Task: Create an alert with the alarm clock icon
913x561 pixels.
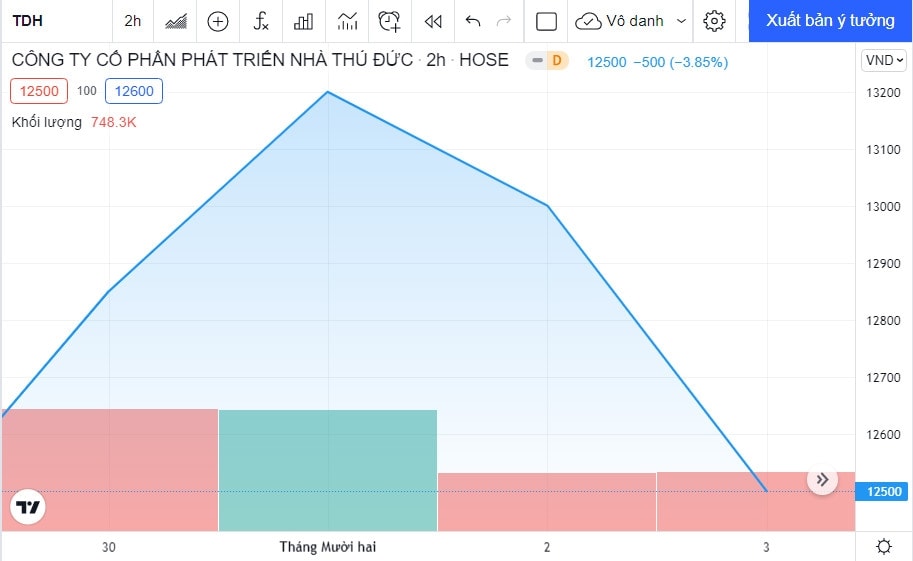Action: point(390,22)
